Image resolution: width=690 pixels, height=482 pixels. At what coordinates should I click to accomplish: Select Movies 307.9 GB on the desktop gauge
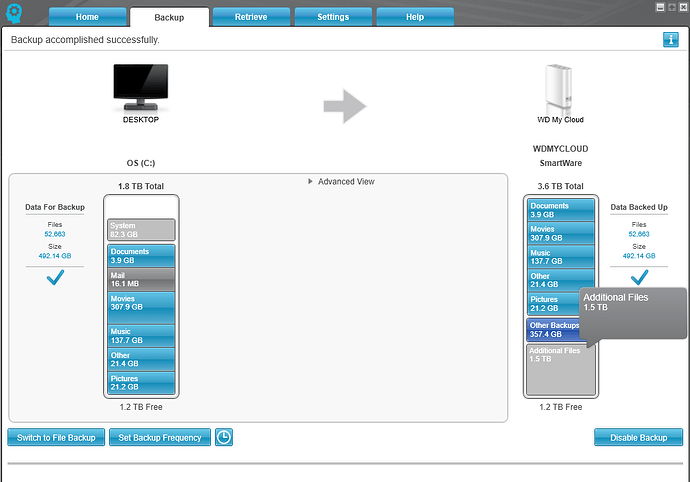click(141, 308)
